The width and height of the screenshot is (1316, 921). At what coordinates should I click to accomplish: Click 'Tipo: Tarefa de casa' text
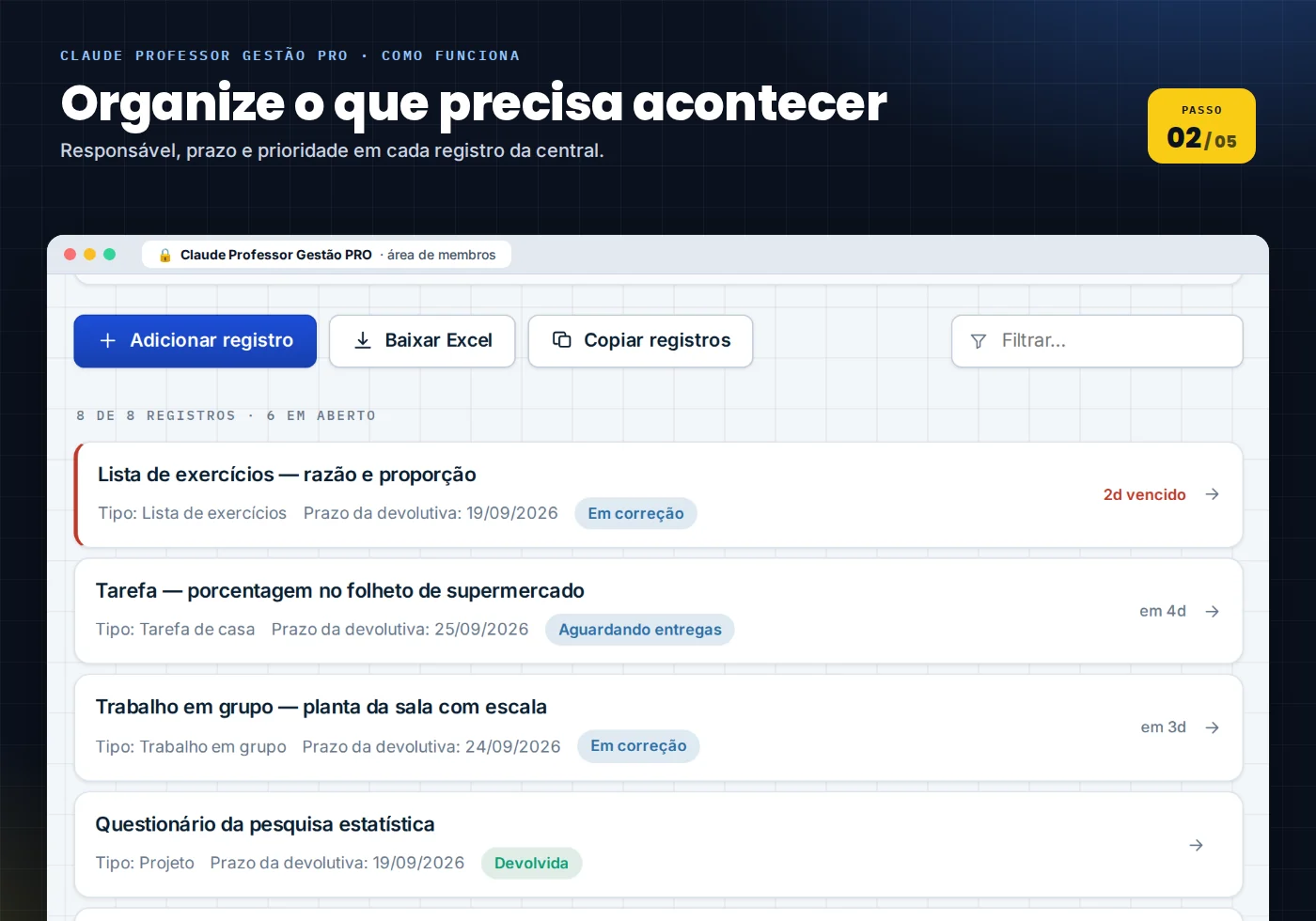pyautogui.click(x=175, y=630)
